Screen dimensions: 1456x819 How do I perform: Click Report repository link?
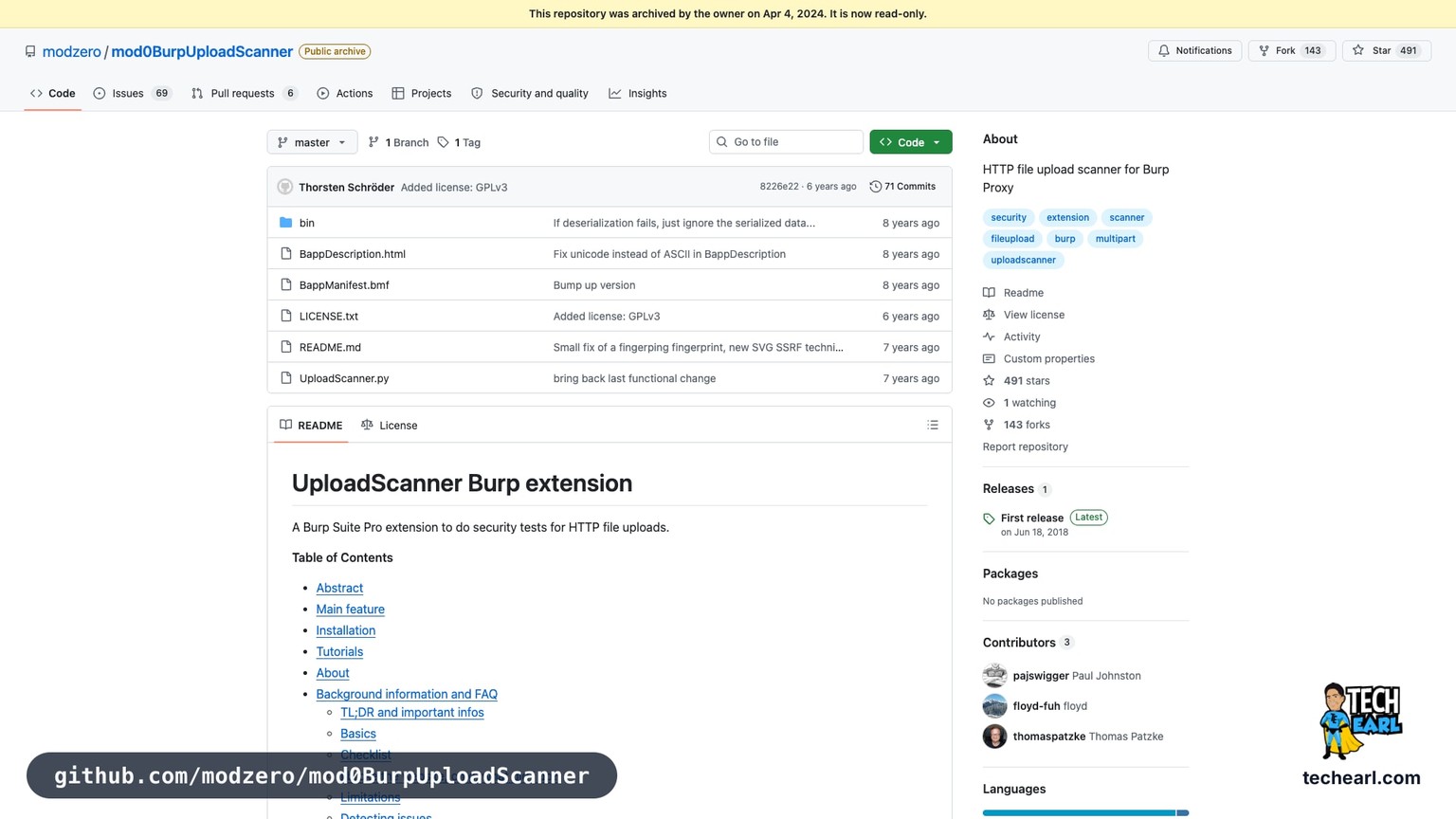pyautogui.click(x=1025, y=446)
